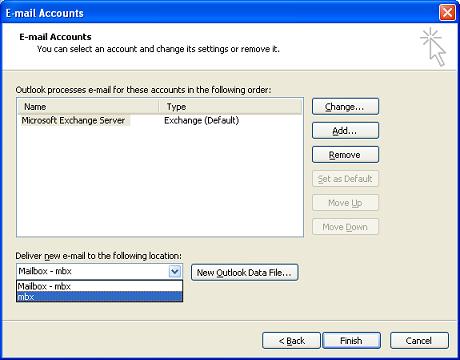This screenshot has width=460, height=360.
Task: Cancel the E-mail Accounts dialog
Action: 419,341
